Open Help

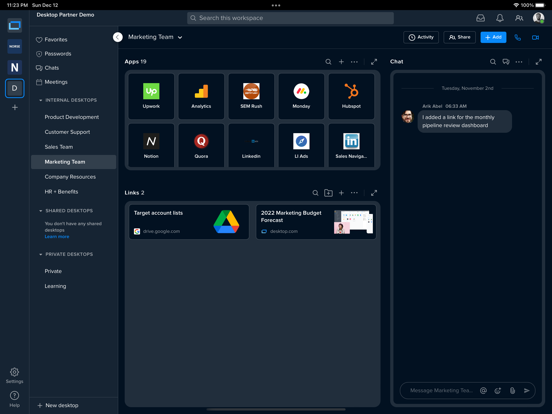coord(14,399)
